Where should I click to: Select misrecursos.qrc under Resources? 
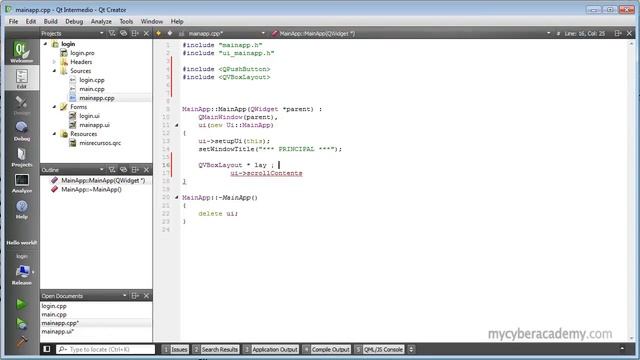point(100,143)
